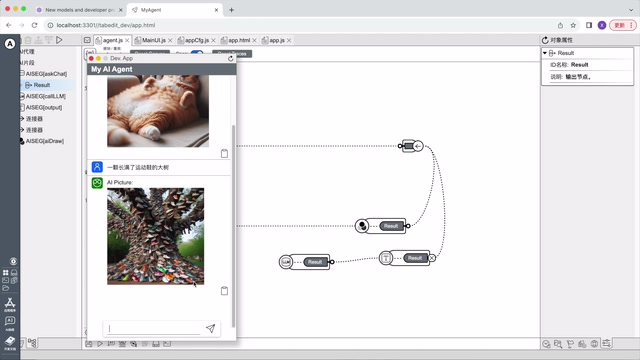
Task: Copy the tree picture reply via clipboard icon
Action: (x=224, y=291)
